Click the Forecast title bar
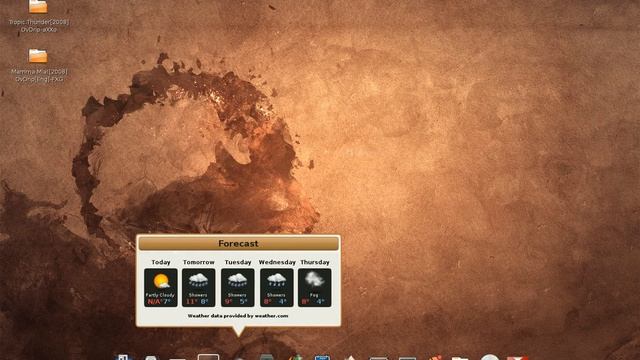Image resolution: width=640 pixels, height=360 pixels. tap(238, 244)
